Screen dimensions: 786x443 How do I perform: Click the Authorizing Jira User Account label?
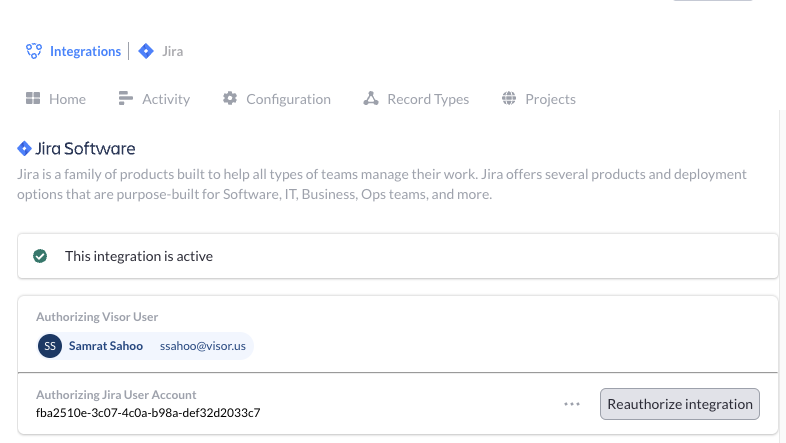pos(116,395)
